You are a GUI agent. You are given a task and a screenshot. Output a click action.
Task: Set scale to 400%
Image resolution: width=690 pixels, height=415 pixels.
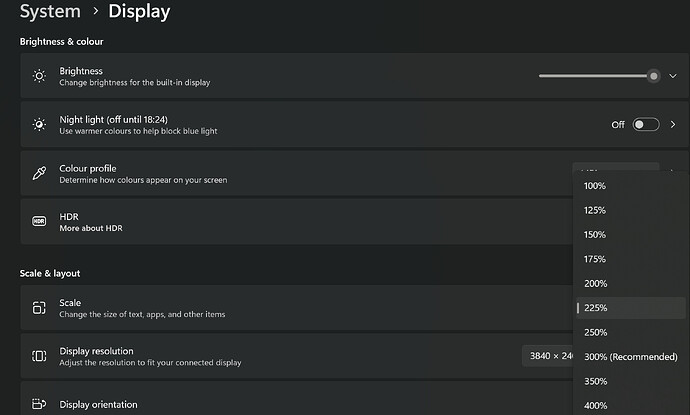coord(595,405)
